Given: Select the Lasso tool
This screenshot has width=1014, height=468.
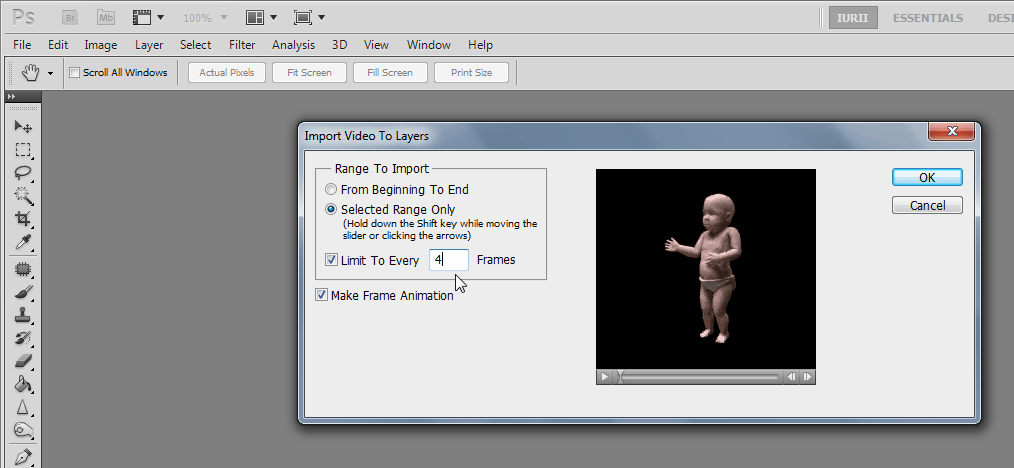Looking at the screenshot, I should tap(22, 173).
